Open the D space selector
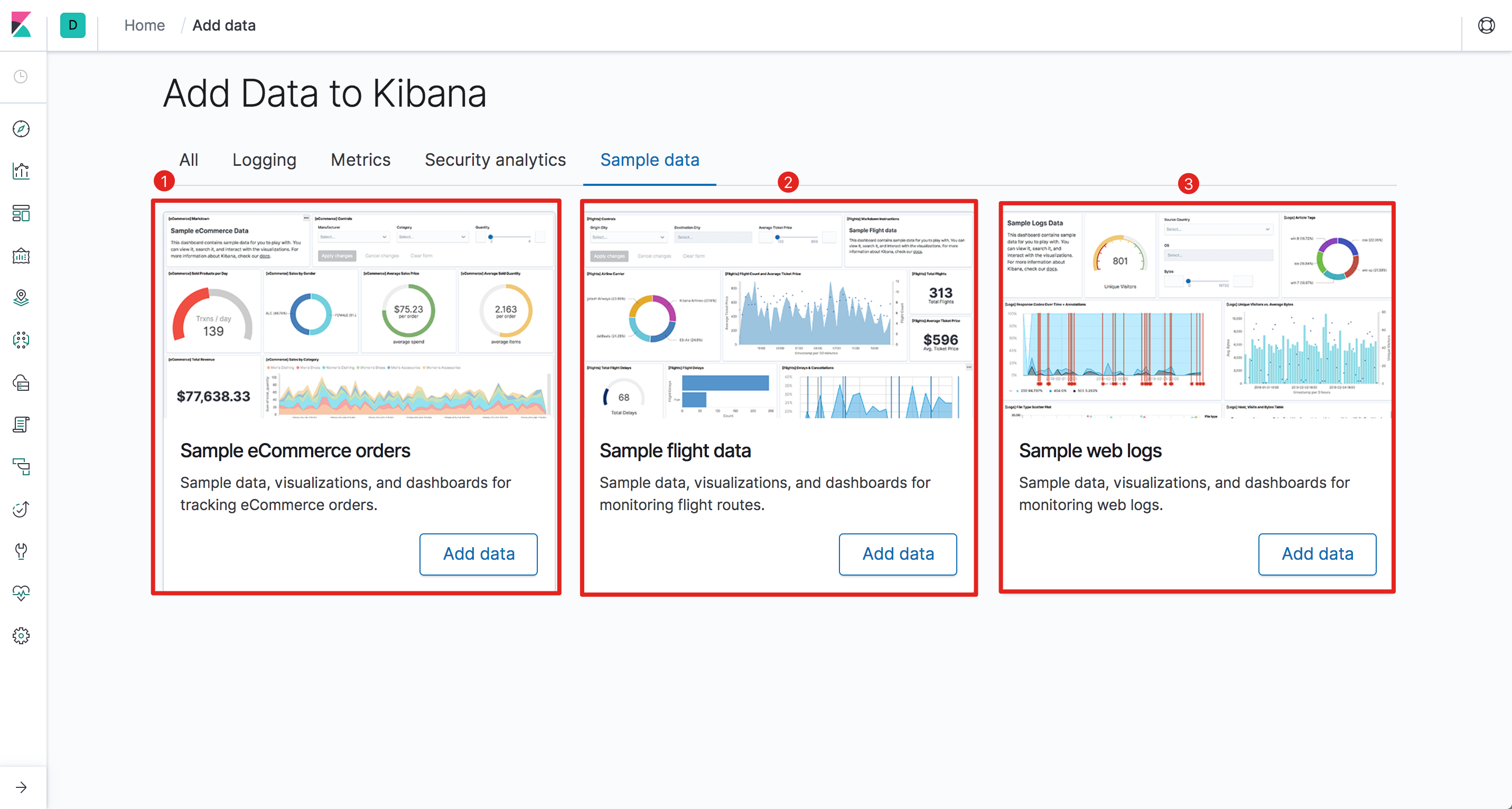 72,25
